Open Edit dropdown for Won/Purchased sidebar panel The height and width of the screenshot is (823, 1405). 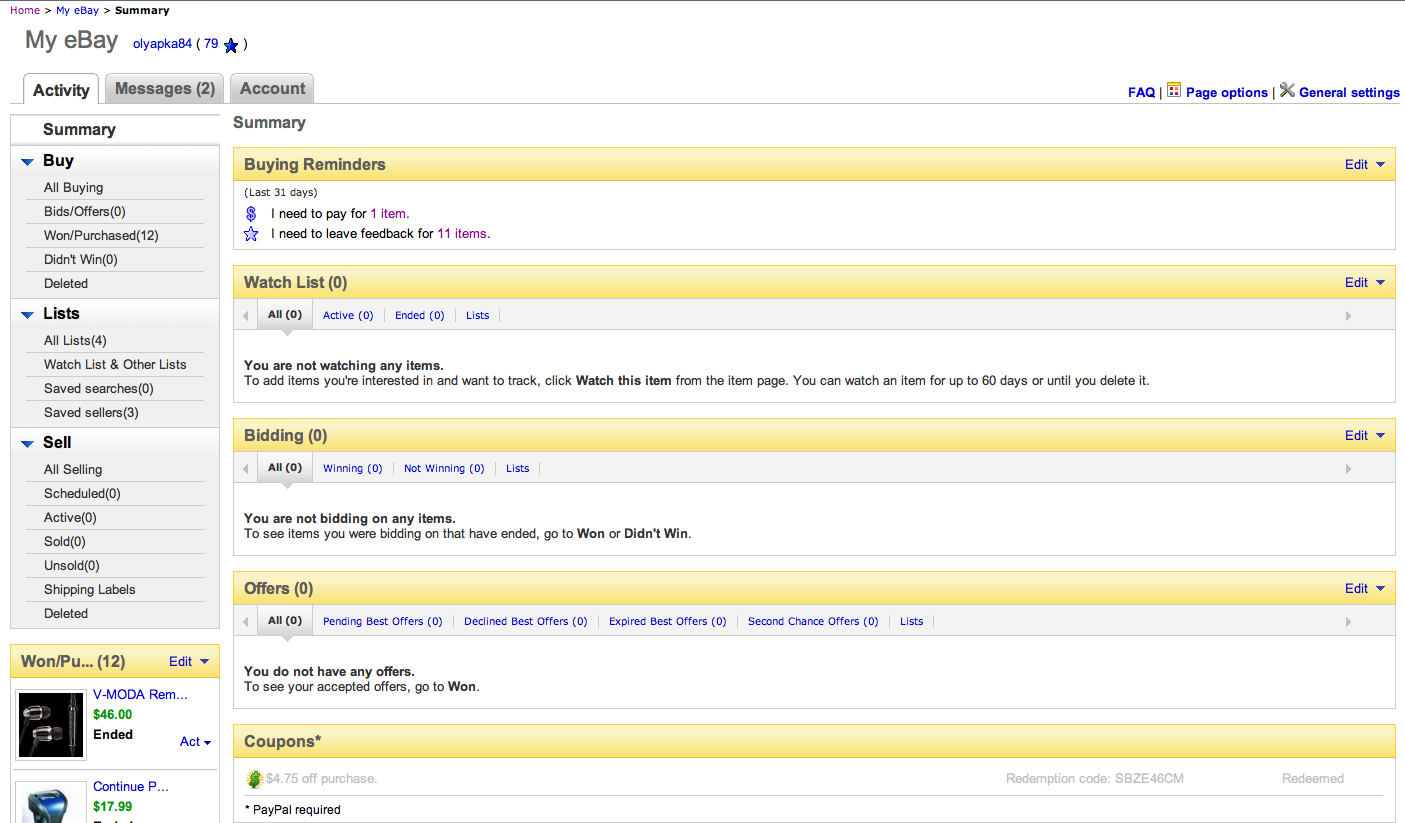(189, 662)
